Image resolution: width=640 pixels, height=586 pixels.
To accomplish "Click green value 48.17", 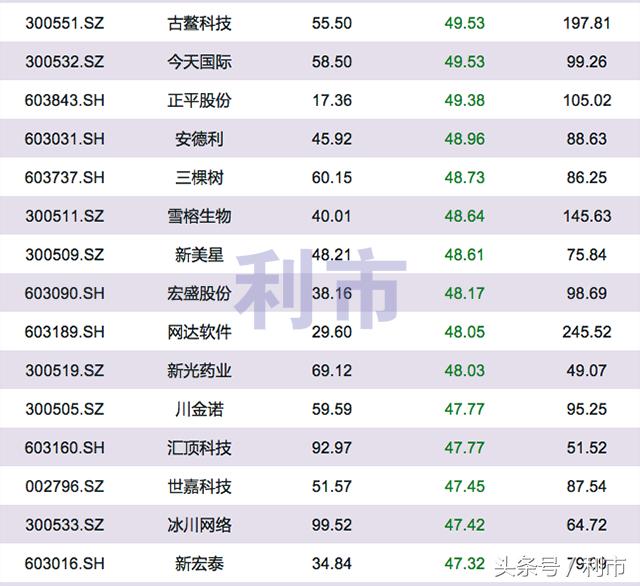I will tap(464, 293).
